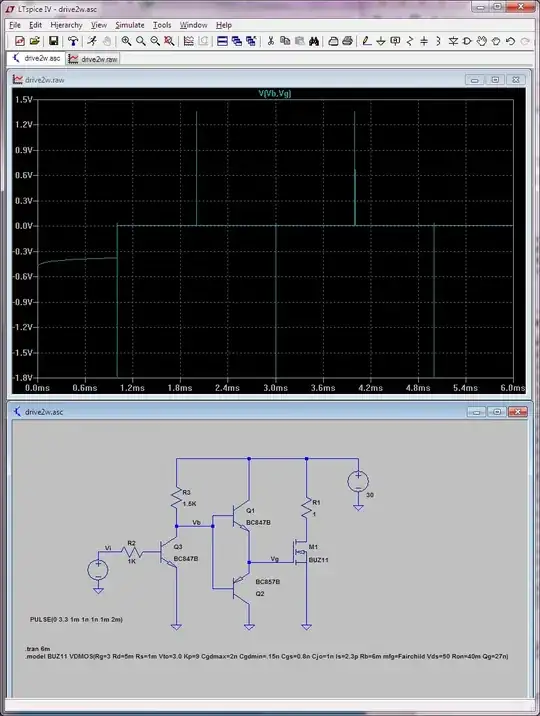Image resolution: width=540 pixels, height=716 pixels.
Task: Click the Print icon in toolbar
Action: point(347,41)
